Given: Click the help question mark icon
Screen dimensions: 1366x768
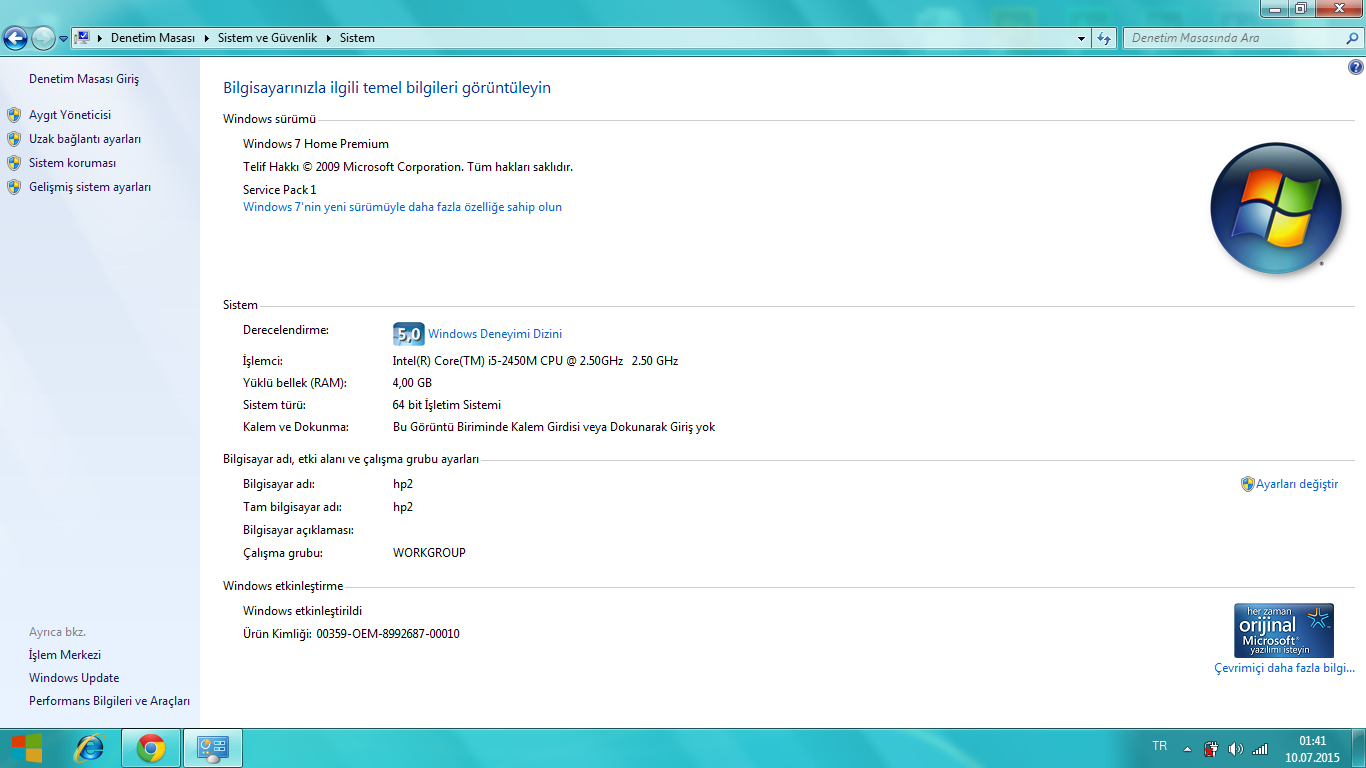Looking at the screenshot, I should tap(1356, 68).
